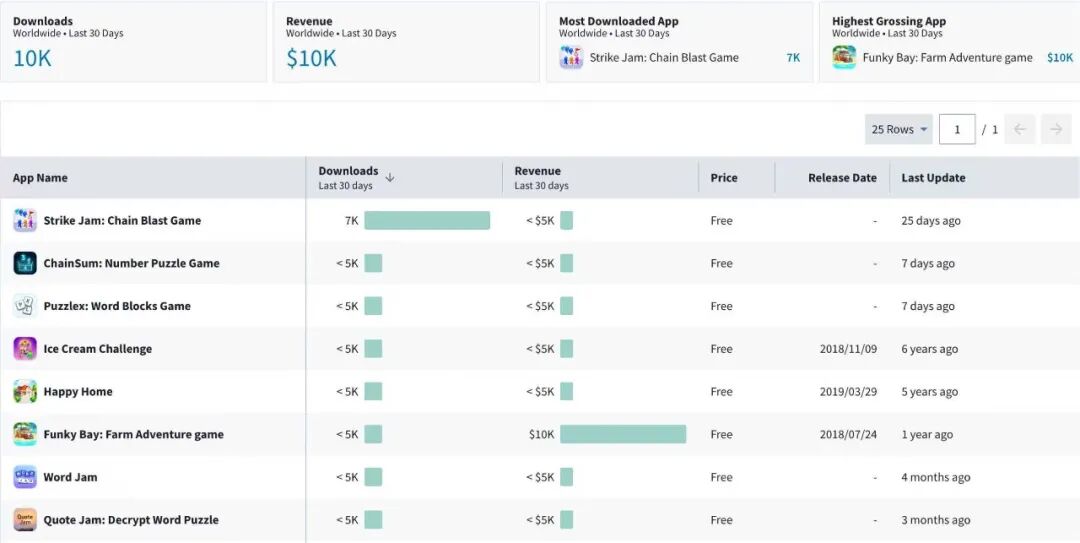
Task: Click Funky Bay's revenue bar
Action: 623,434
